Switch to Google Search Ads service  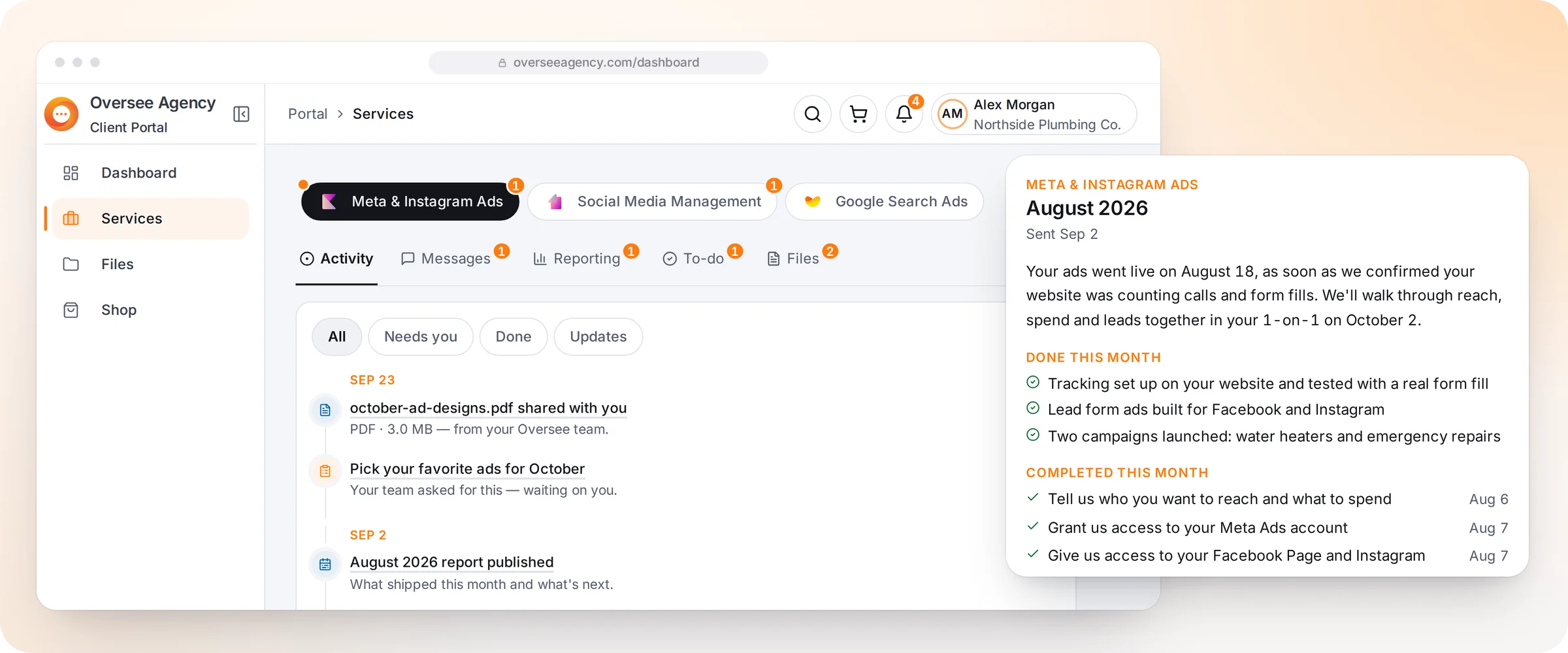885,202
